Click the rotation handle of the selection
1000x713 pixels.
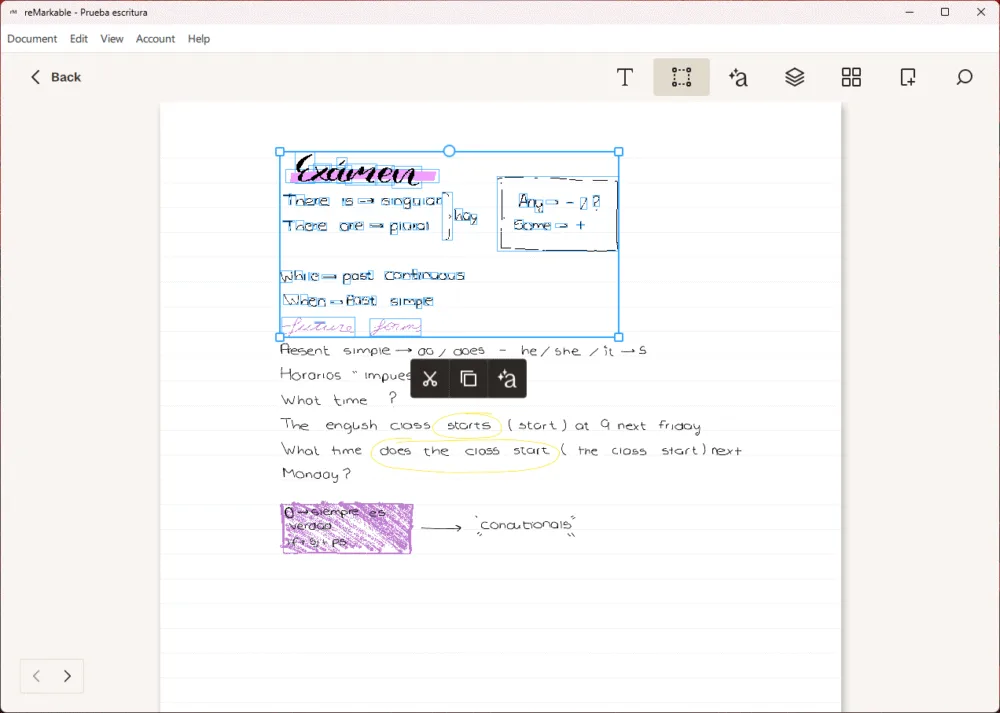click(449, 151)
